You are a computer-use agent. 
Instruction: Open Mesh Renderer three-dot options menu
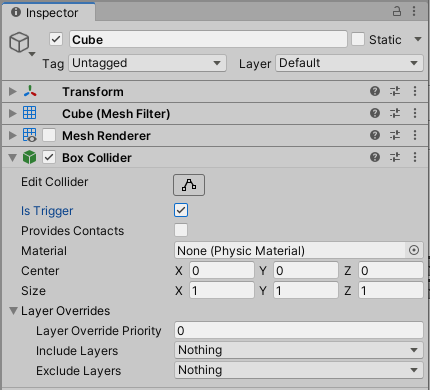pyautogui.click(x=415, y=135)
